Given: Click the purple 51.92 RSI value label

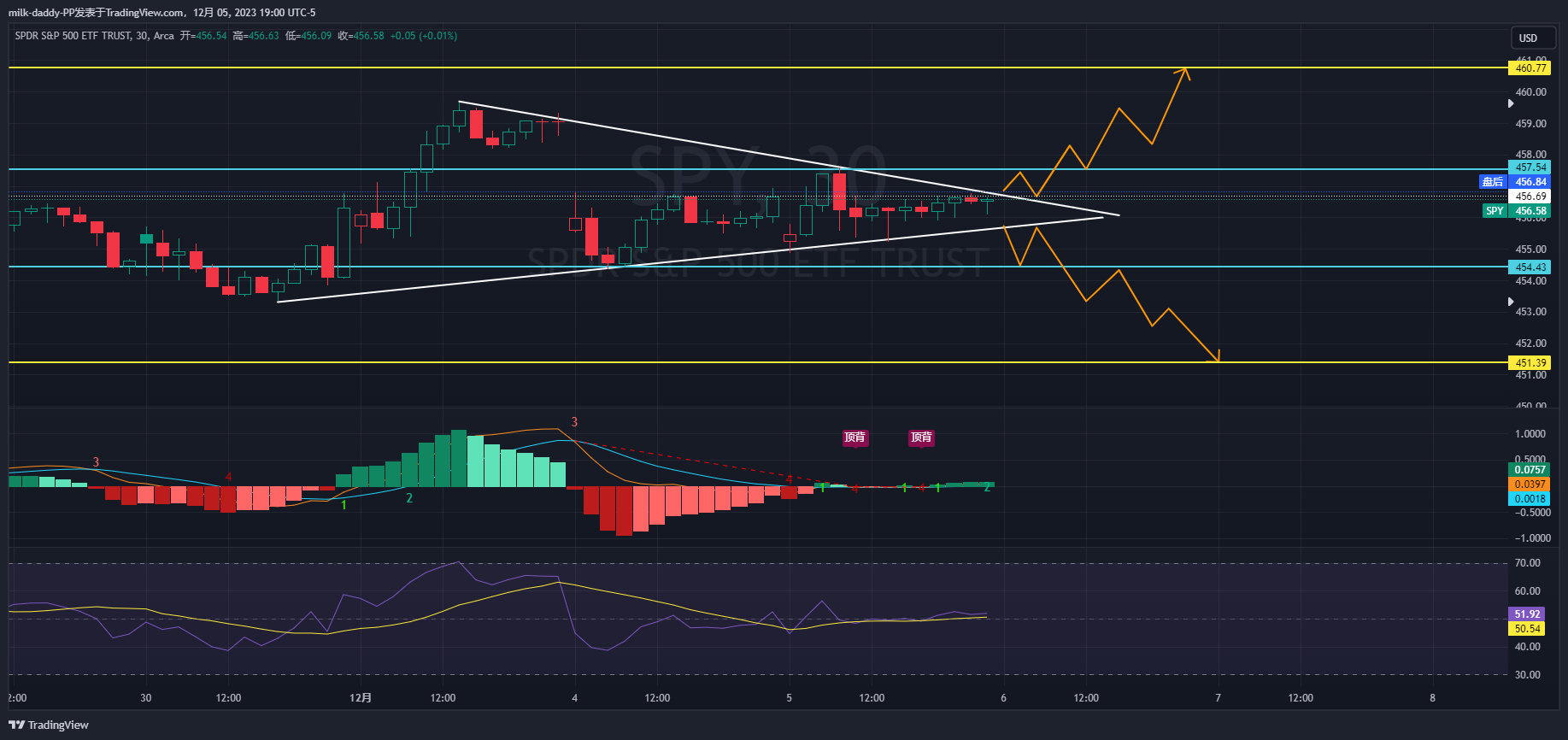Looking at the screenshot, I should tap(1527, 614).
